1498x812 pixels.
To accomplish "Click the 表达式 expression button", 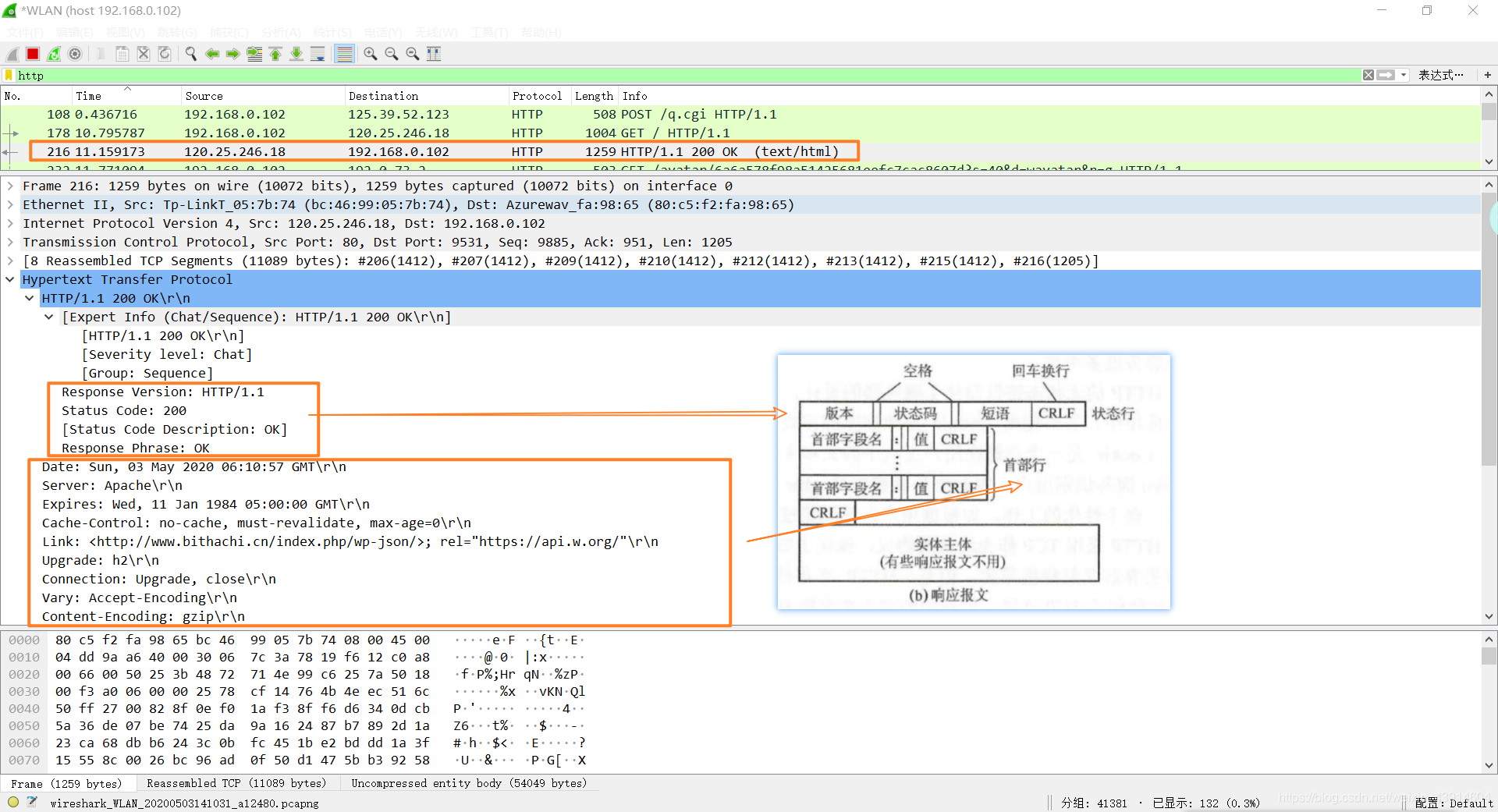I will pyautogui.click(x=1440, y=75).
